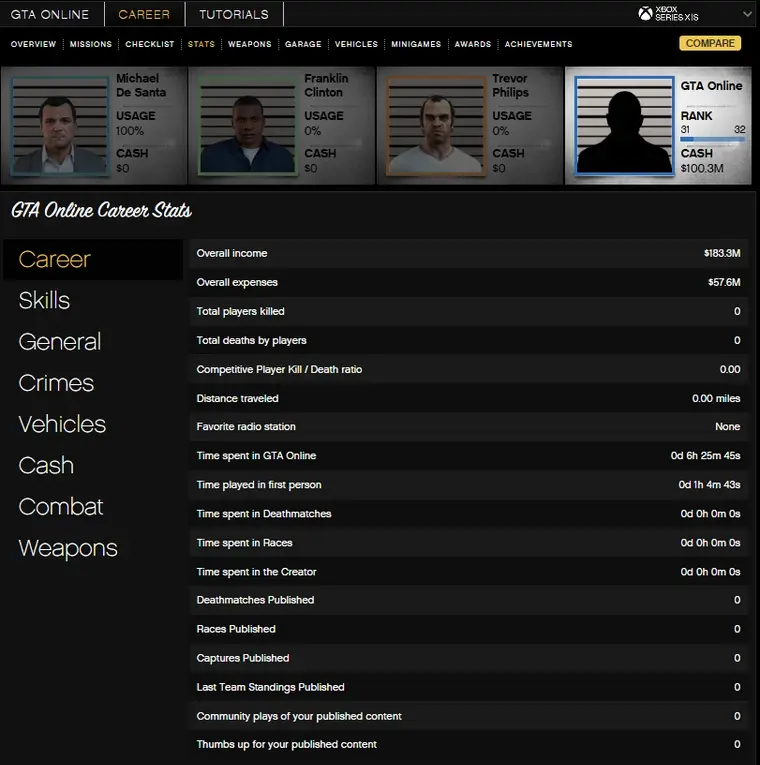Navigate to the Checklist section
The height and width of the screenshot is (765, 760).
(x=150, y=44)
